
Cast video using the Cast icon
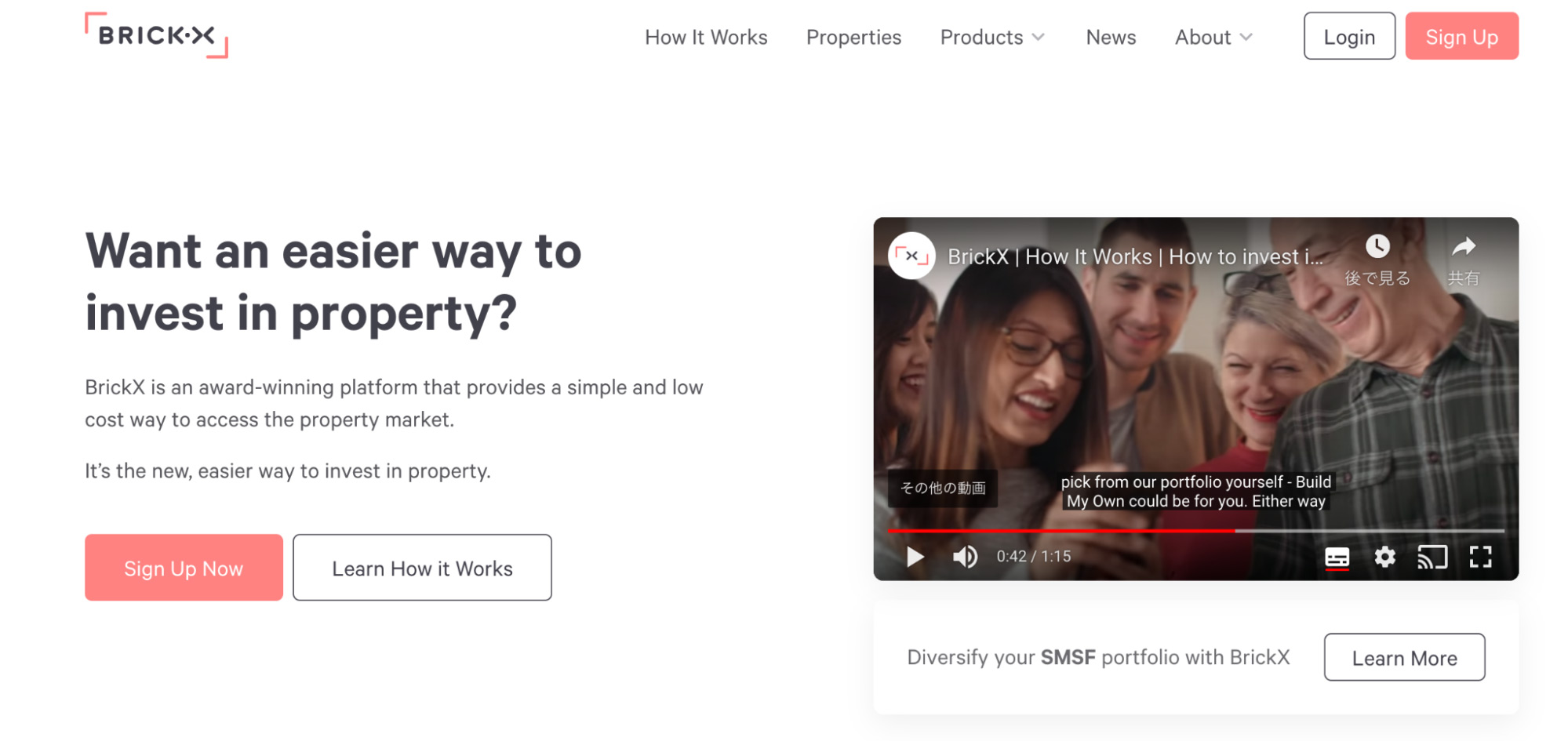[1432, 557]
